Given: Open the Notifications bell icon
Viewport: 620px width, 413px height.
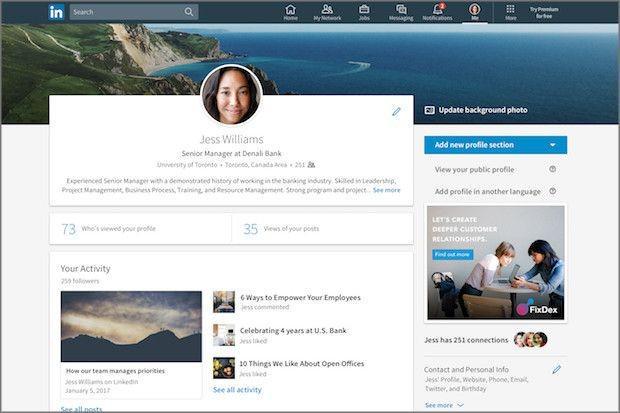Looking at the screenshot, I should (438, 9).
